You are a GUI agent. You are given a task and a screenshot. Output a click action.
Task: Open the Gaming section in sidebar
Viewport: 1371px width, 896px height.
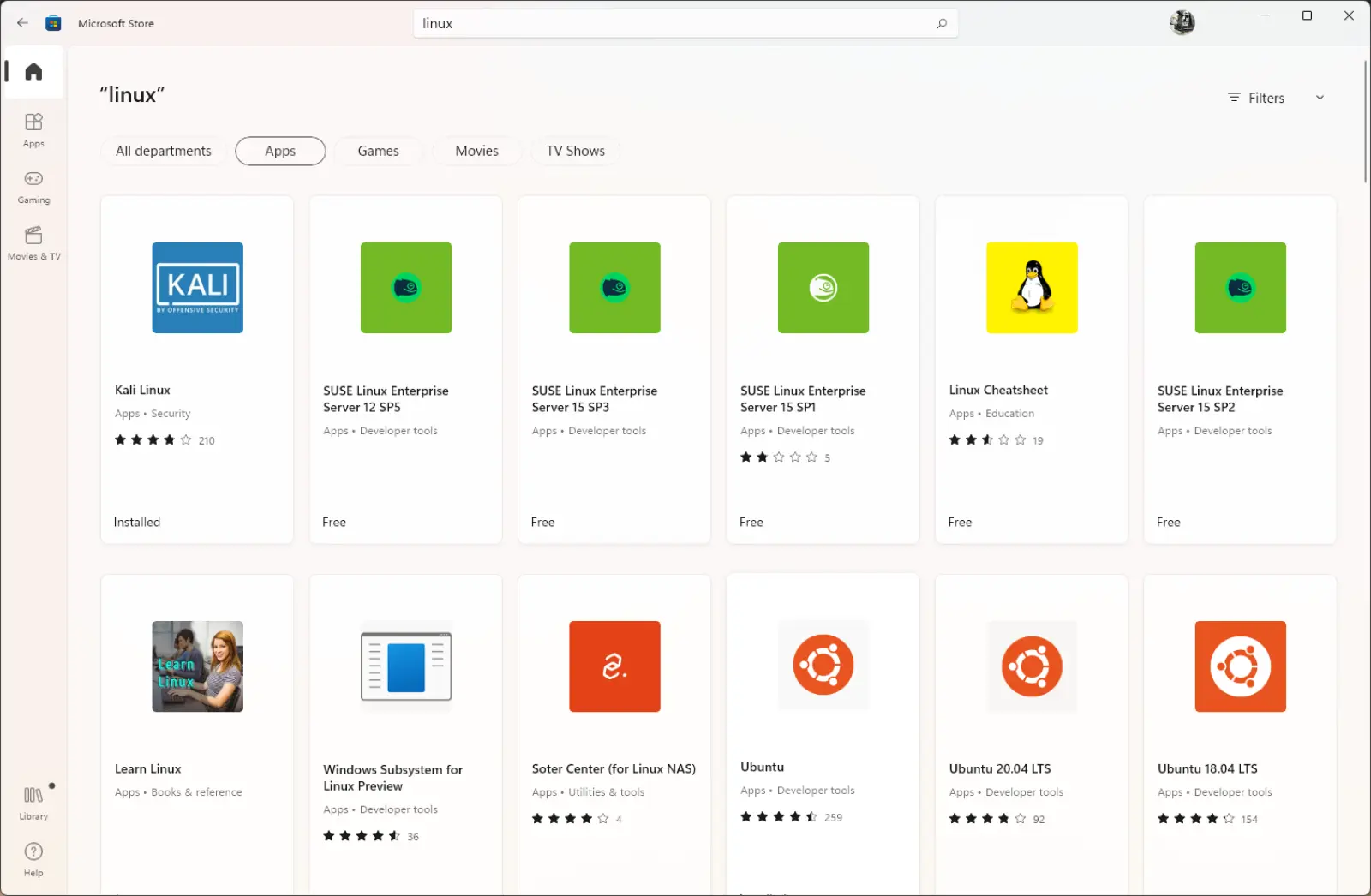point(33,187)
